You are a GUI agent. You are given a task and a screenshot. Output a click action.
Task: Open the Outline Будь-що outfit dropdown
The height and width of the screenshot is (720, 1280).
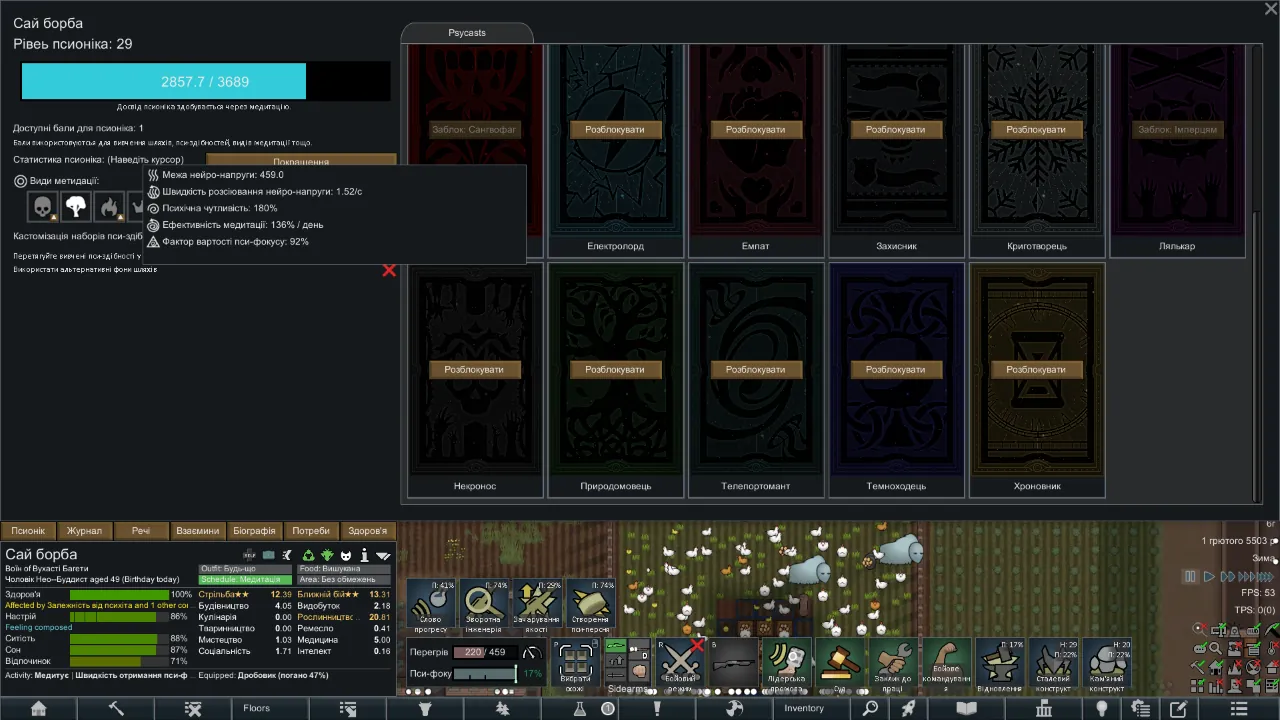pyautogui.click(x=245, y=569)
